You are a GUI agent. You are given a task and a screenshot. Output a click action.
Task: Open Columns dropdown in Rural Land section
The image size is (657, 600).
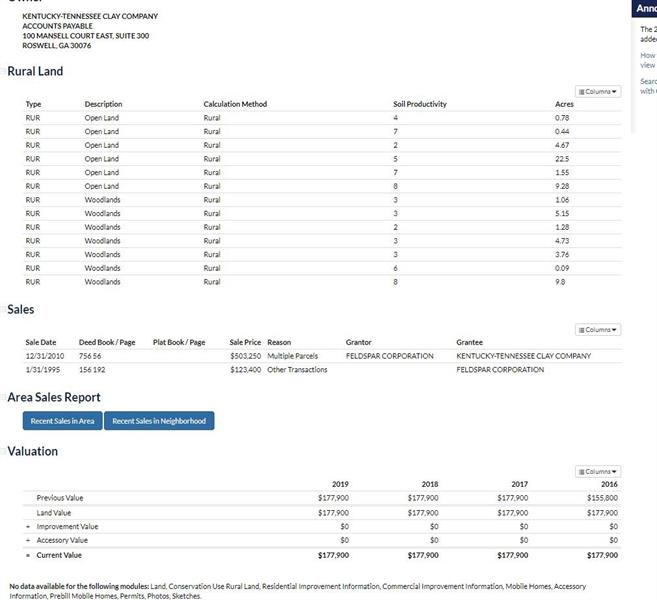(598, 91)
